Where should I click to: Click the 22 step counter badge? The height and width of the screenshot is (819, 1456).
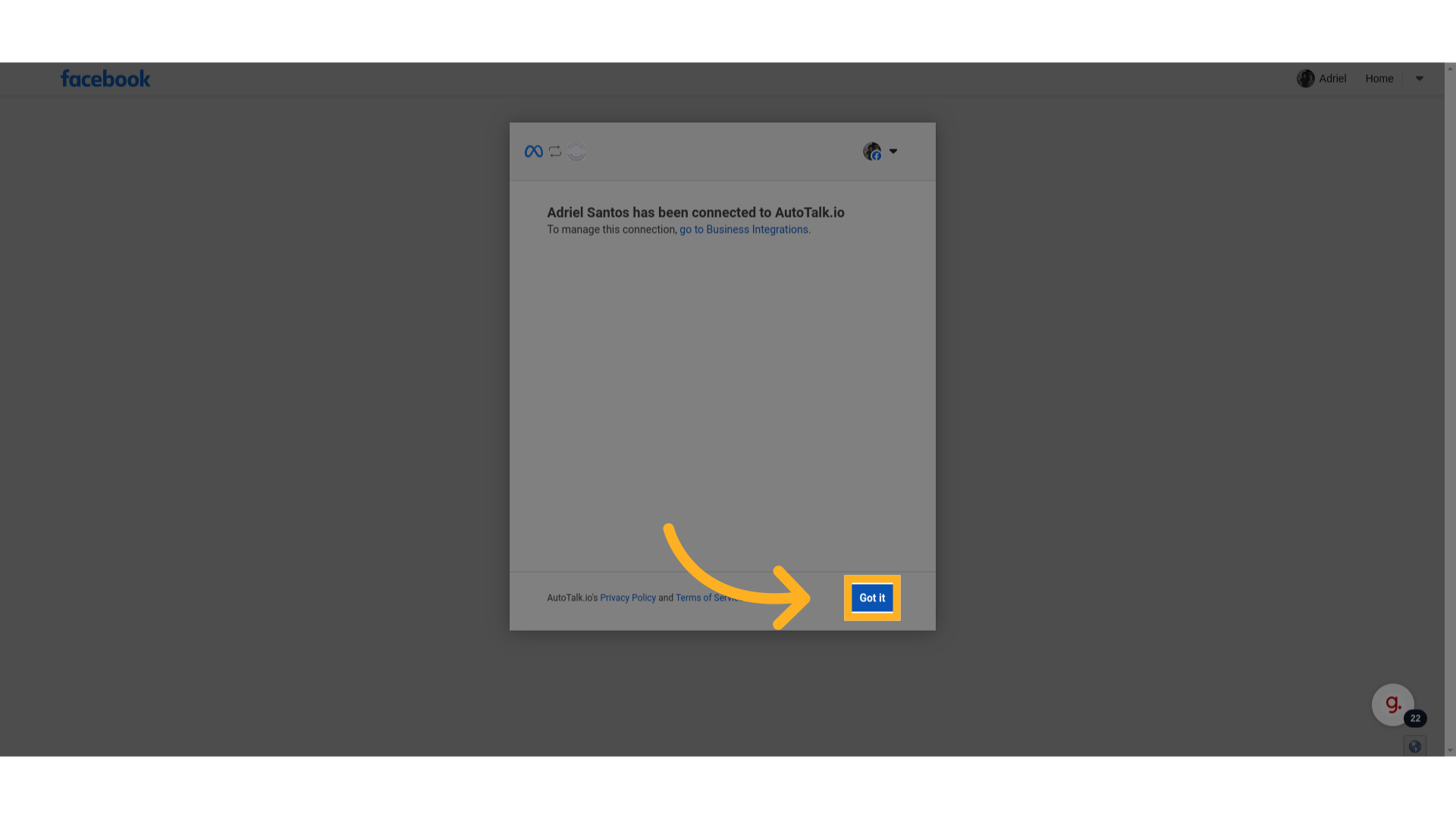(1415, 719)
